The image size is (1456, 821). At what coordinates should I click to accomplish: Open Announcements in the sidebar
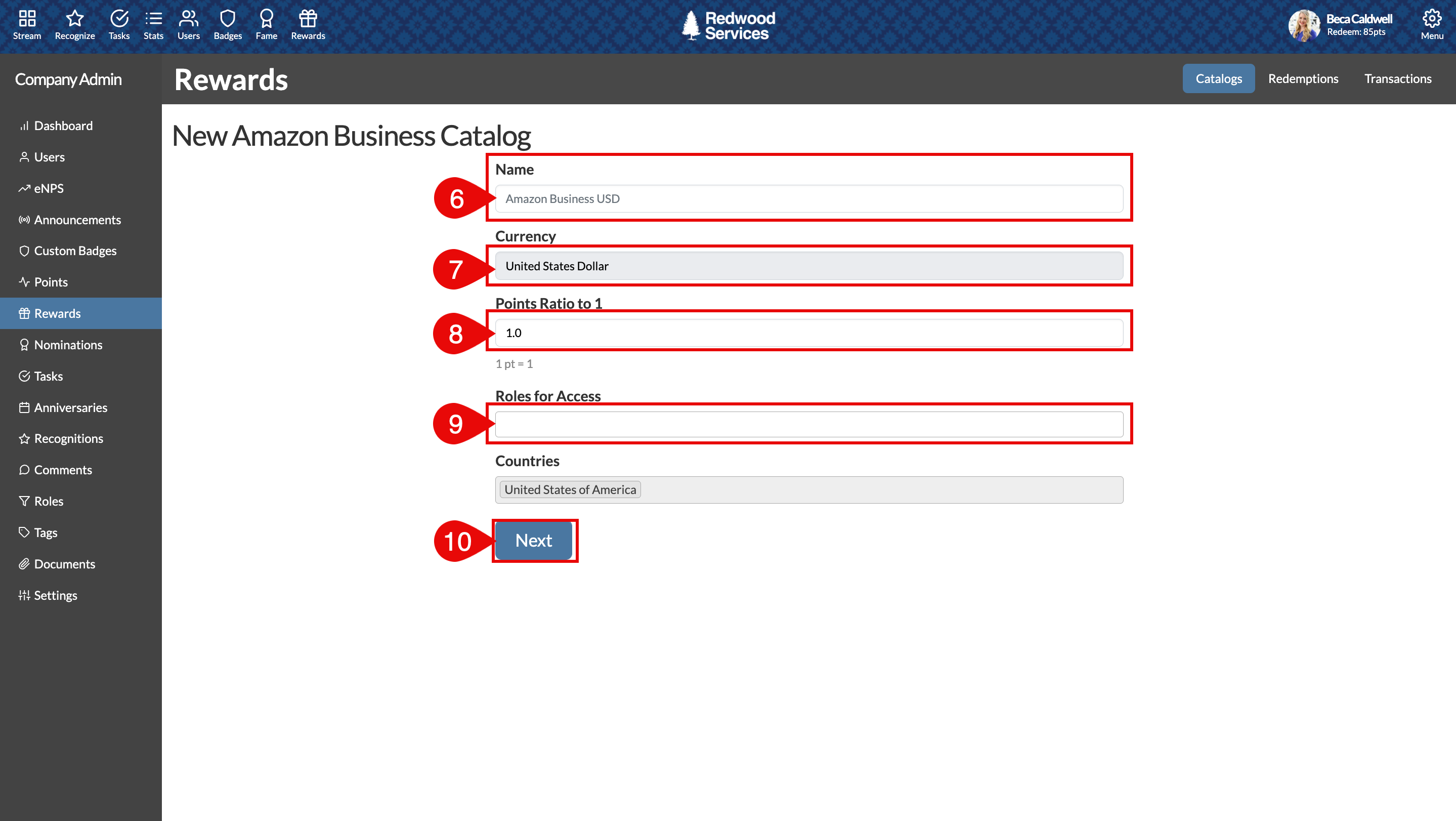tap(81, 219)
